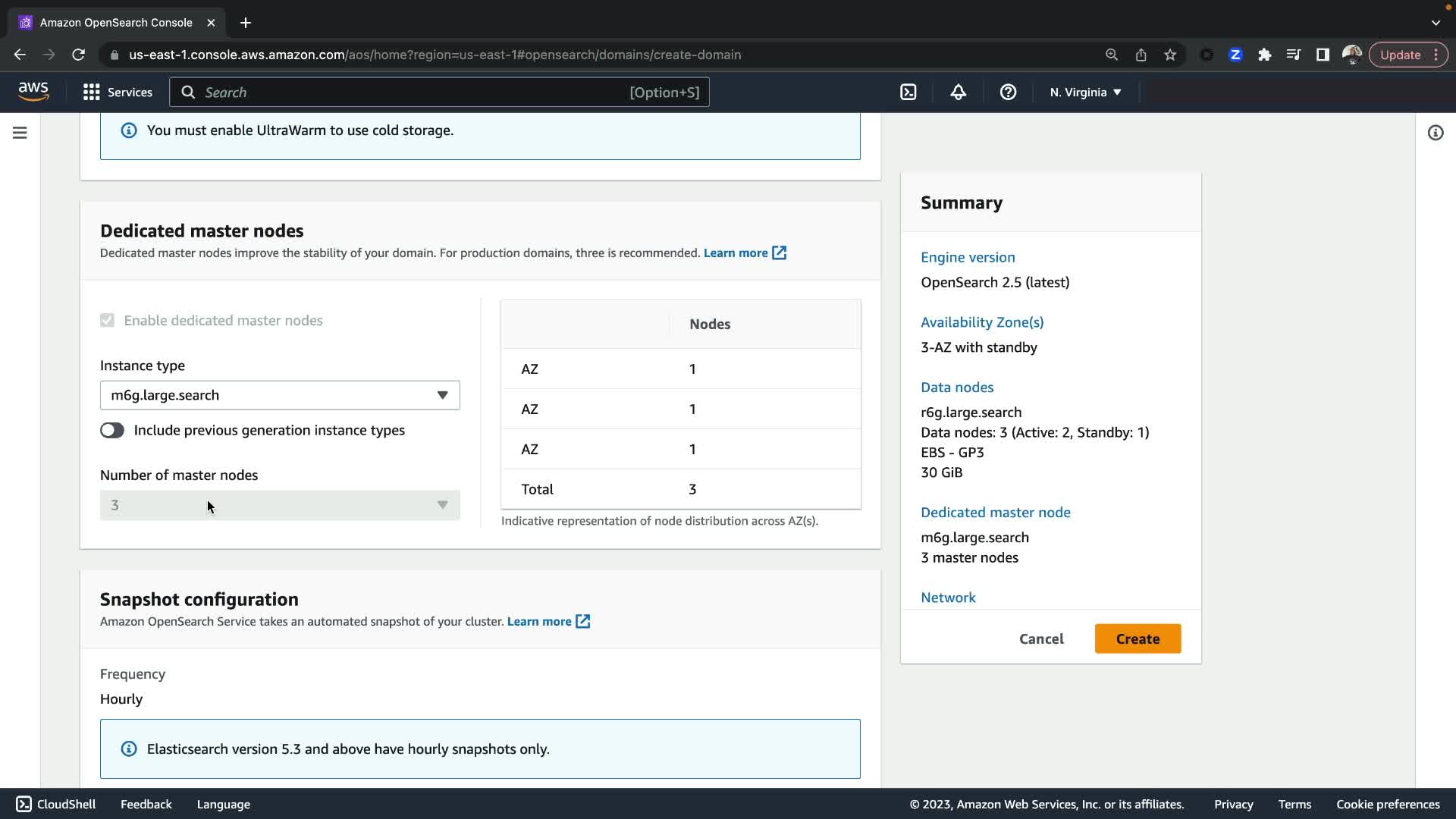Bookmark this page with star icon
Image resolution: width=1456 pixels, height=819 pixels.
pyautogui.click(x=1170, y=55)
